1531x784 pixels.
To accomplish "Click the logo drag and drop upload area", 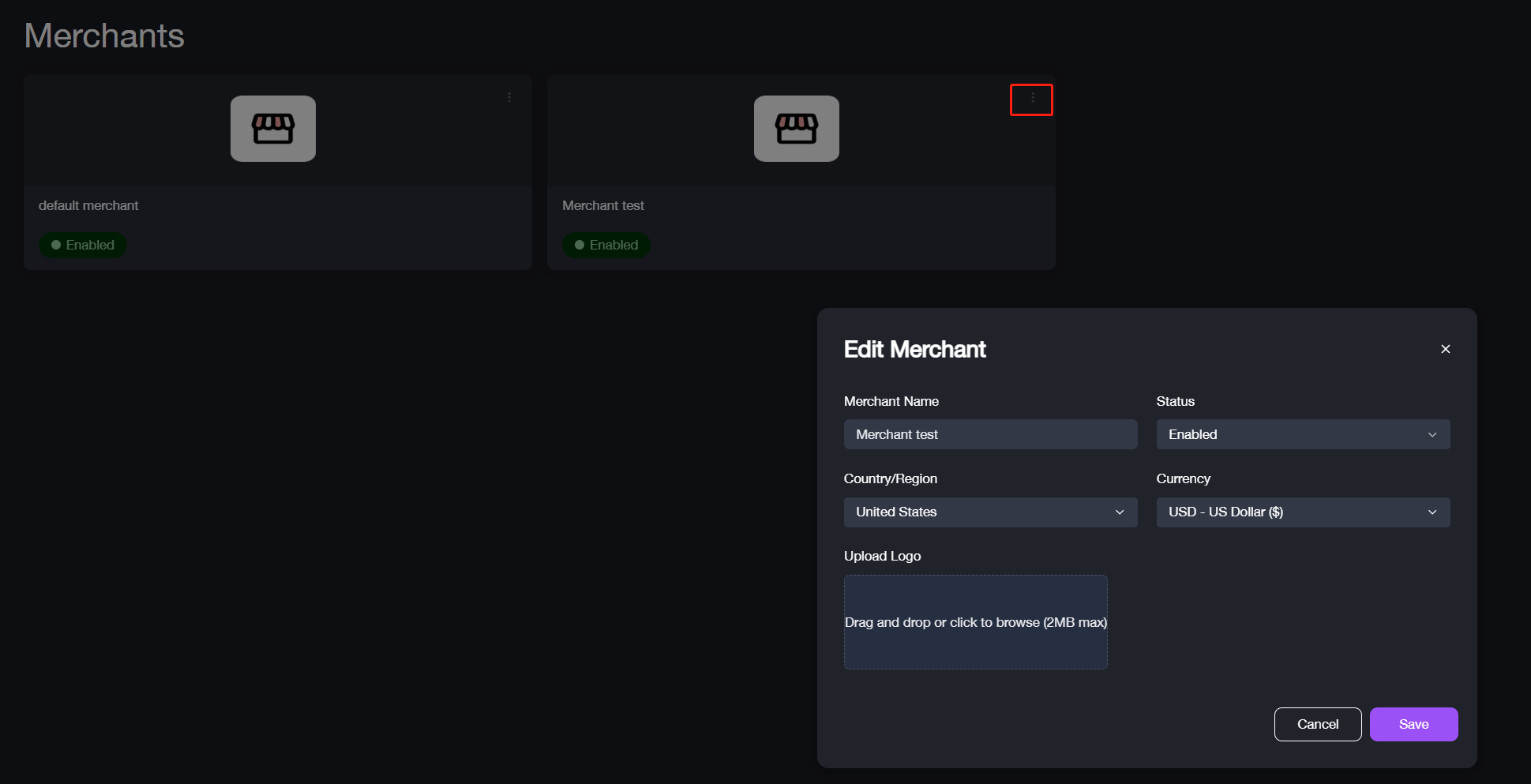I will pyautogui.click(x=975, y=622).
